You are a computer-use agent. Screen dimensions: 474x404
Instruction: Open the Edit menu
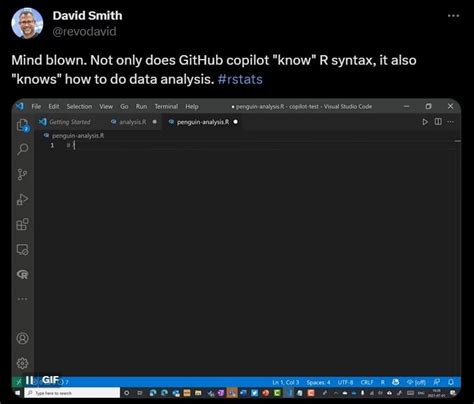[54, 106]
